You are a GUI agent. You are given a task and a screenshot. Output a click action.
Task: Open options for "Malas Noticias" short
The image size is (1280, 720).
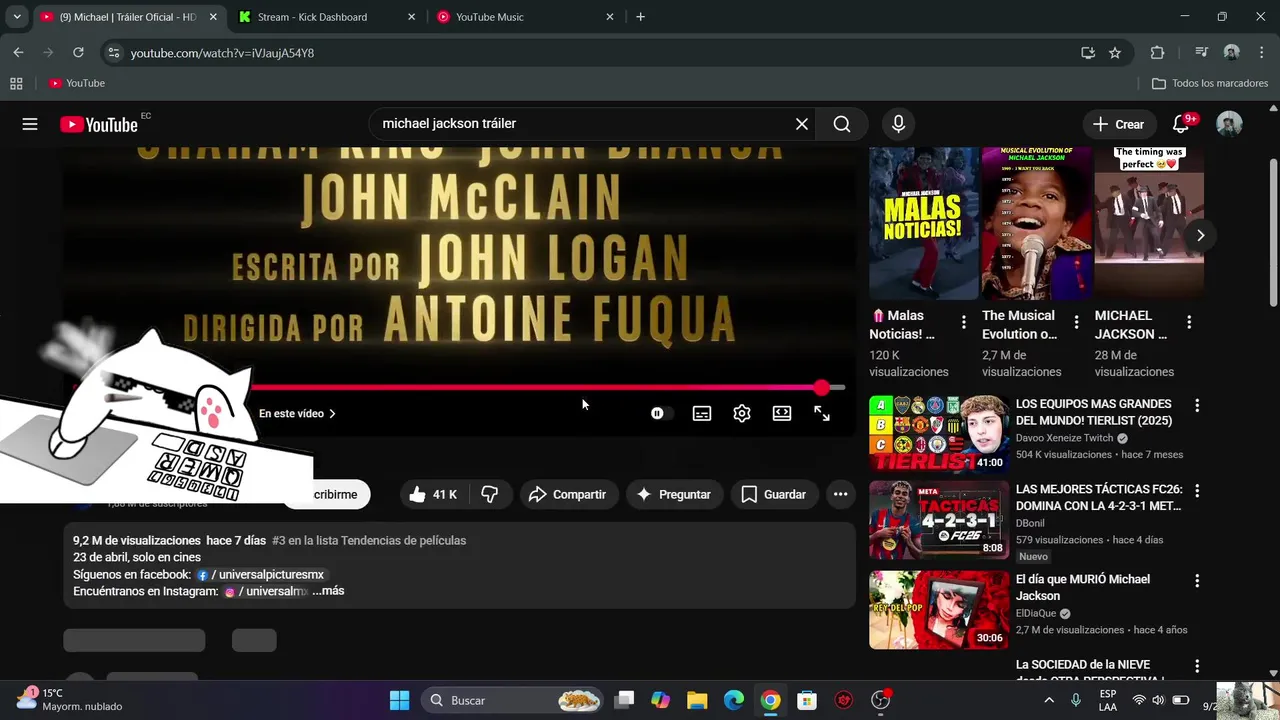tap(963, 322)
